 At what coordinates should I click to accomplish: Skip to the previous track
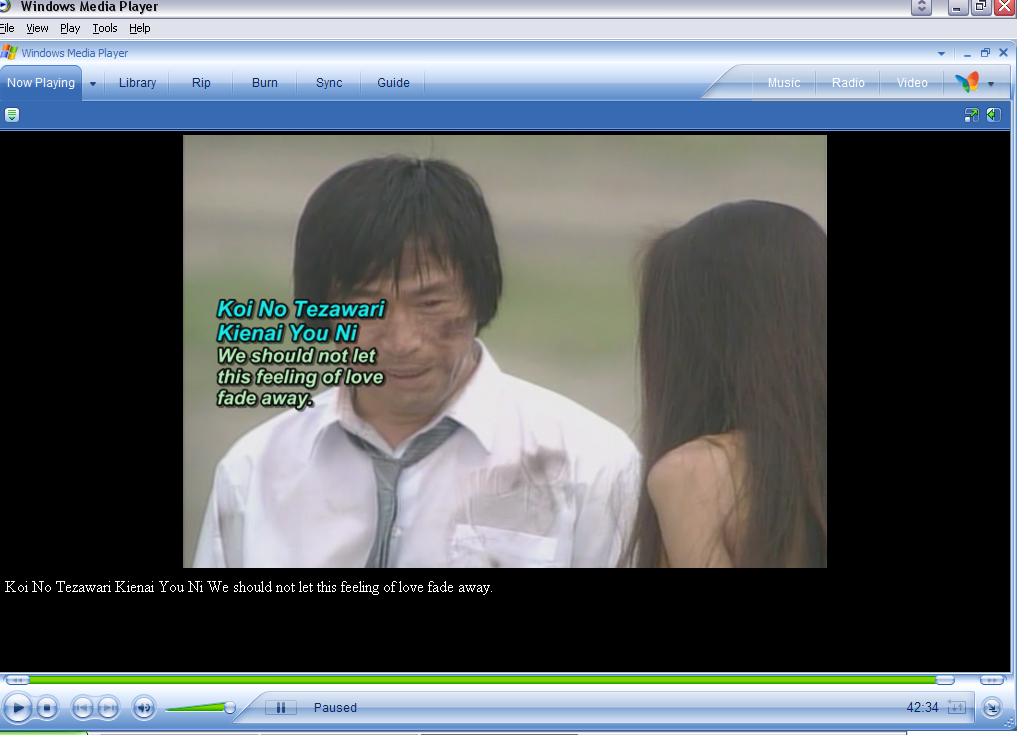pyautogui.click(x=82, y=707)
